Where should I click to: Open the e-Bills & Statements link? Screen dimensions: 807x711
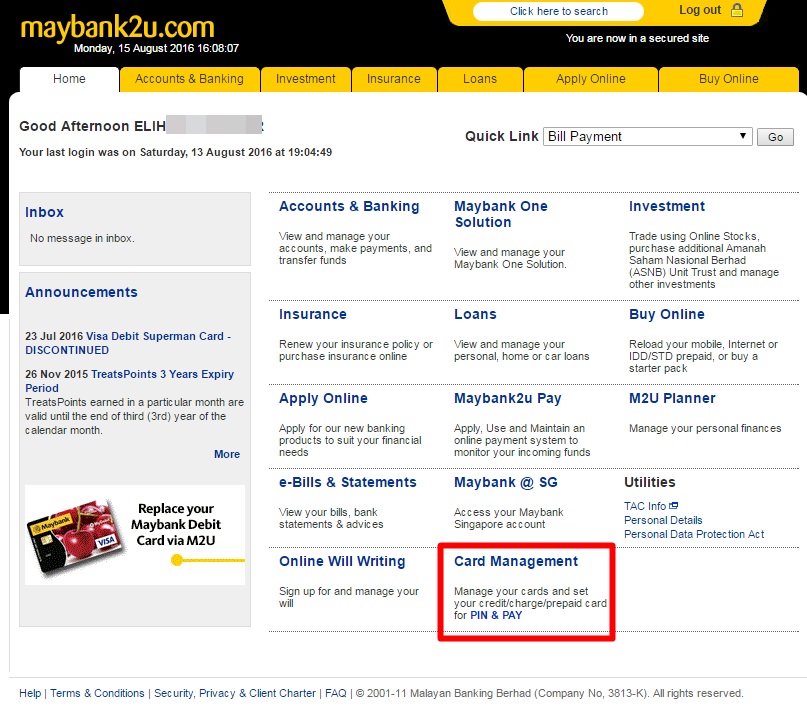click(347, 482)
